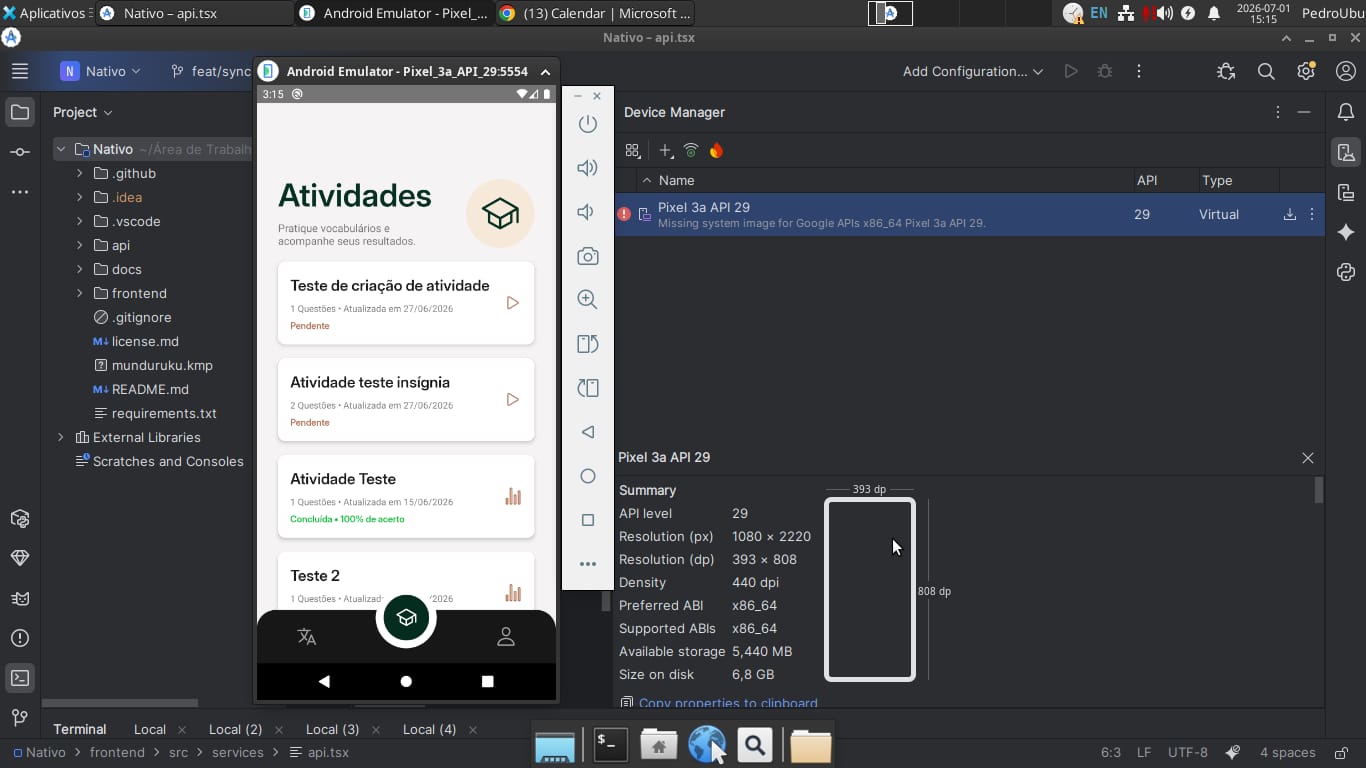Open the terminal icon in the dock
This screenshot has height=768, width=1366.
610,744
